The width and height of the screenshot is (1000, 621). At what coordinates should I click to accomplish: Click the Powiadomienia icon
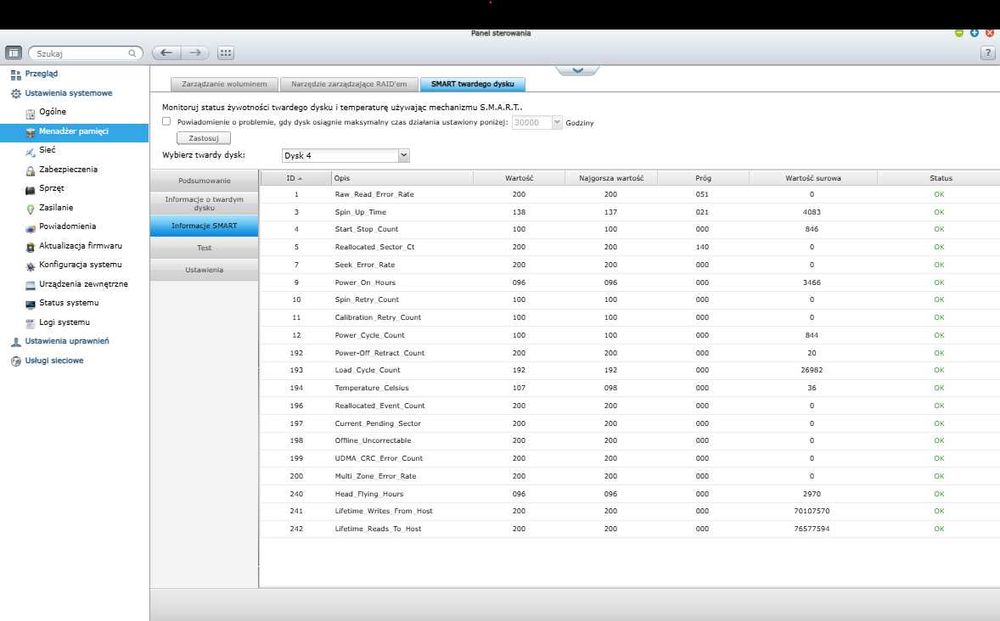[x=30, y=228]
